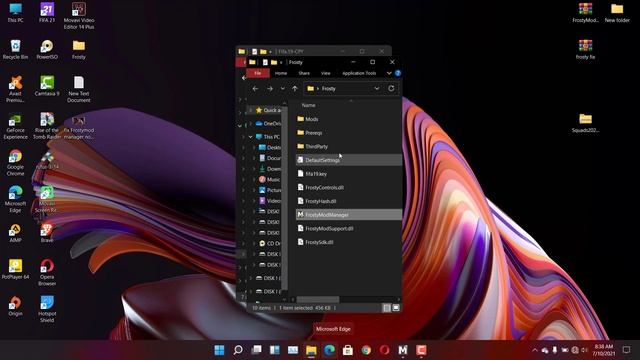Image resolution: width=640 pixels, height=360 pixels.
Task: Open Explorer help question mark
Action: click(x=398, y=73)
